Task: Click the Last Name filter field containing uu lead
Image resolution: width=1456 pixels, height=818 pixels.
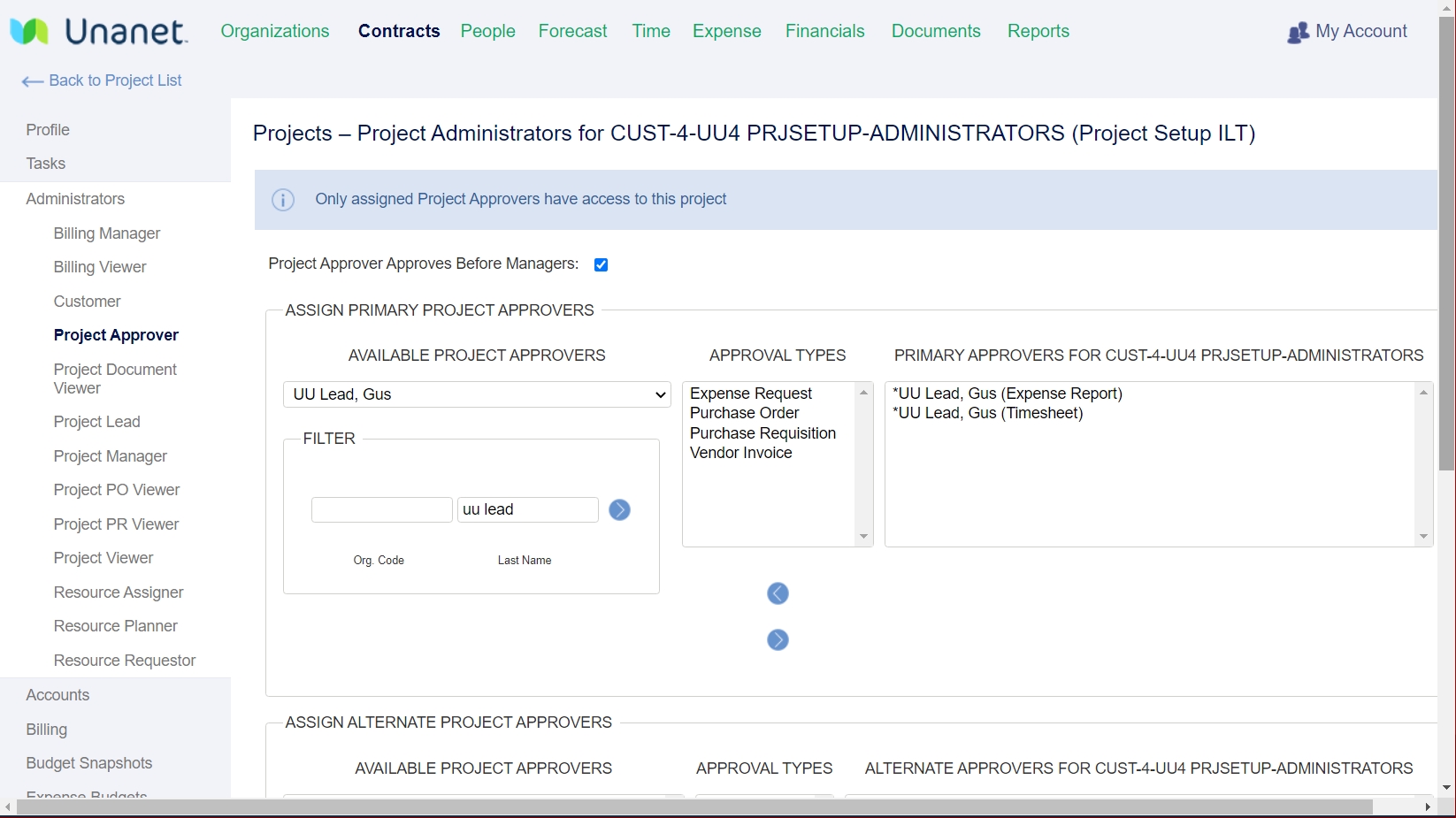Action: tap(527, 509)
